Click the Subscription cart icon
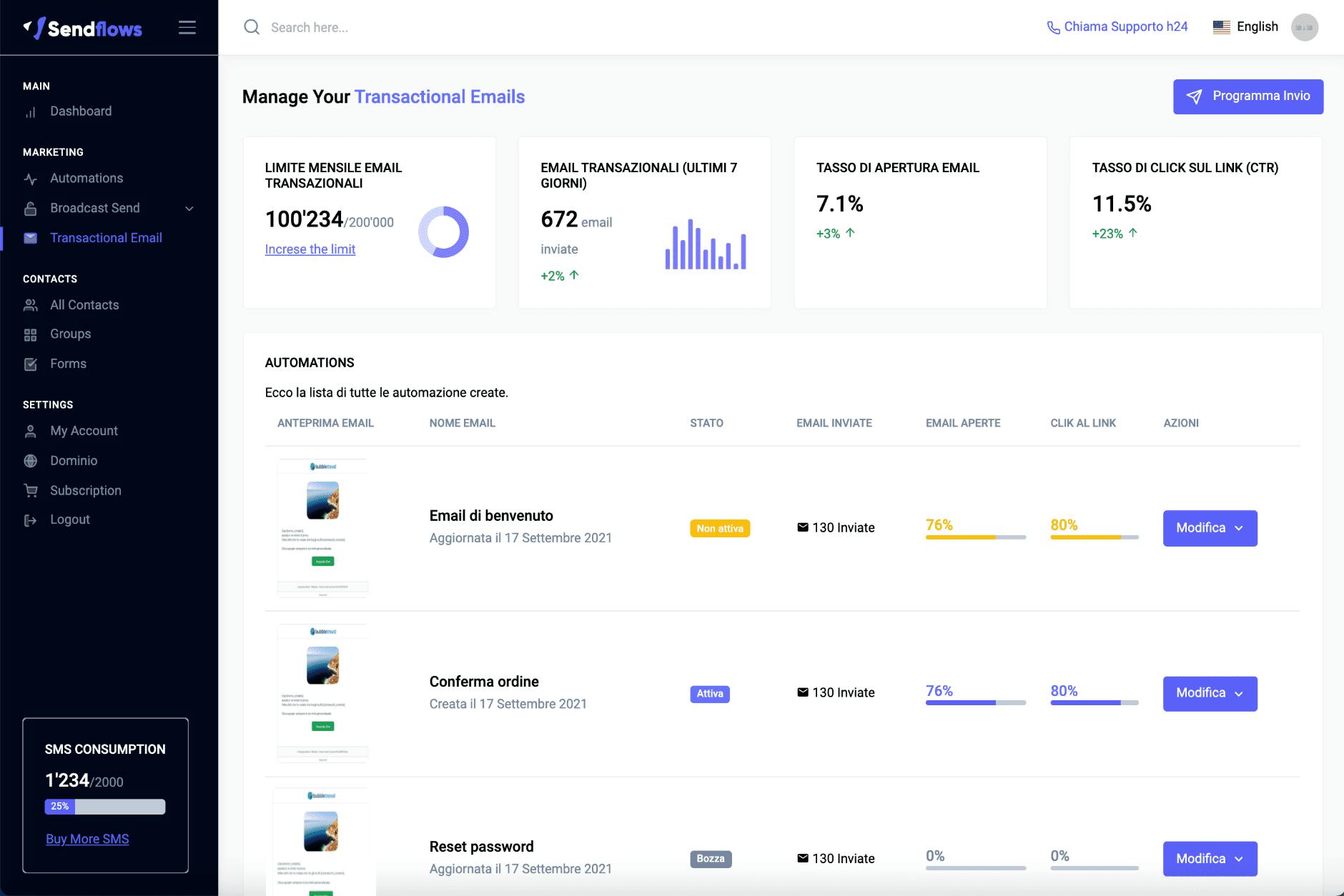1344x896 pixels. [31, 491]
